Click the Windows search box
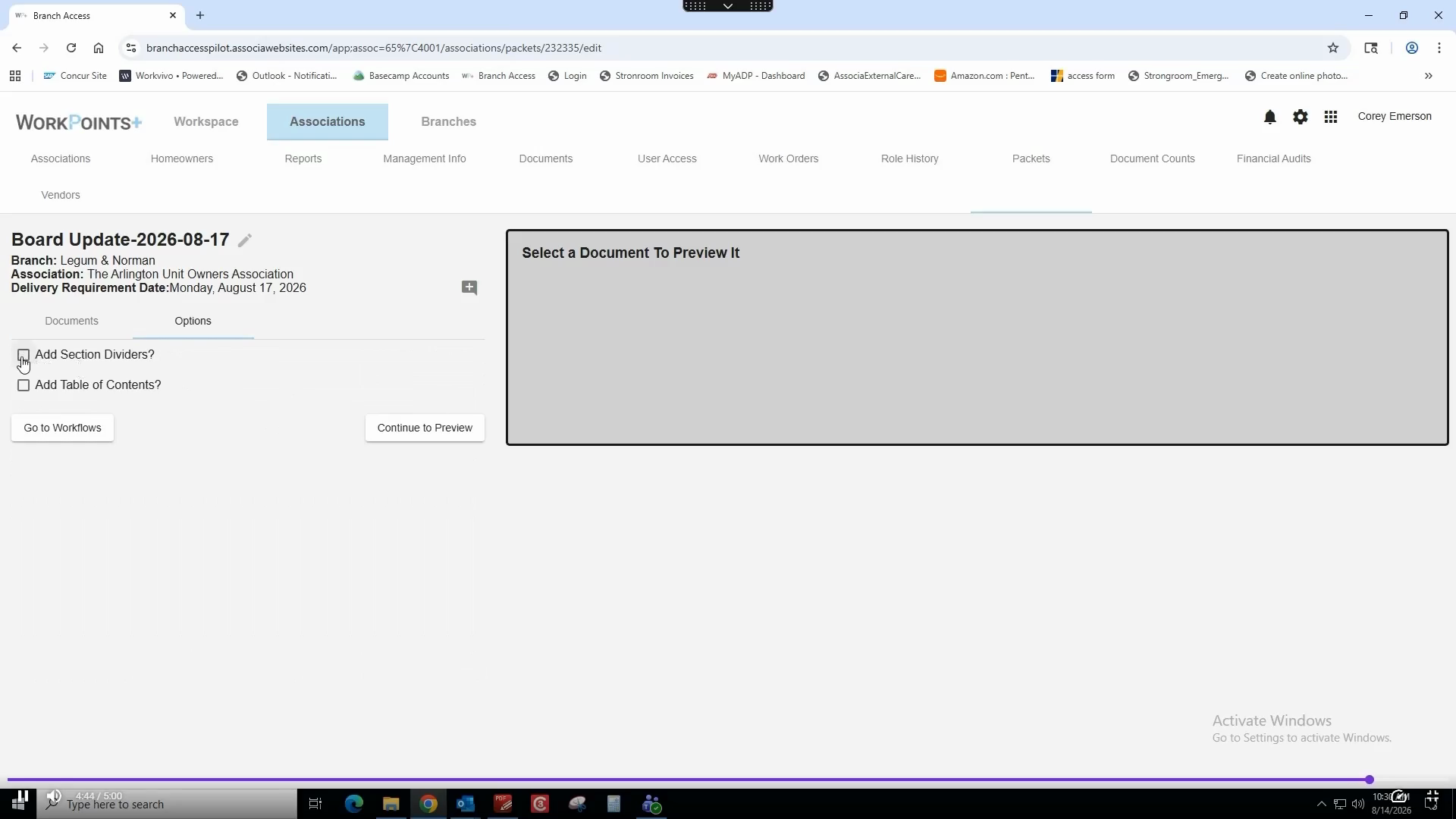Image resolution: width=1456 pixels, height=819 pixels. pos(167,804)
